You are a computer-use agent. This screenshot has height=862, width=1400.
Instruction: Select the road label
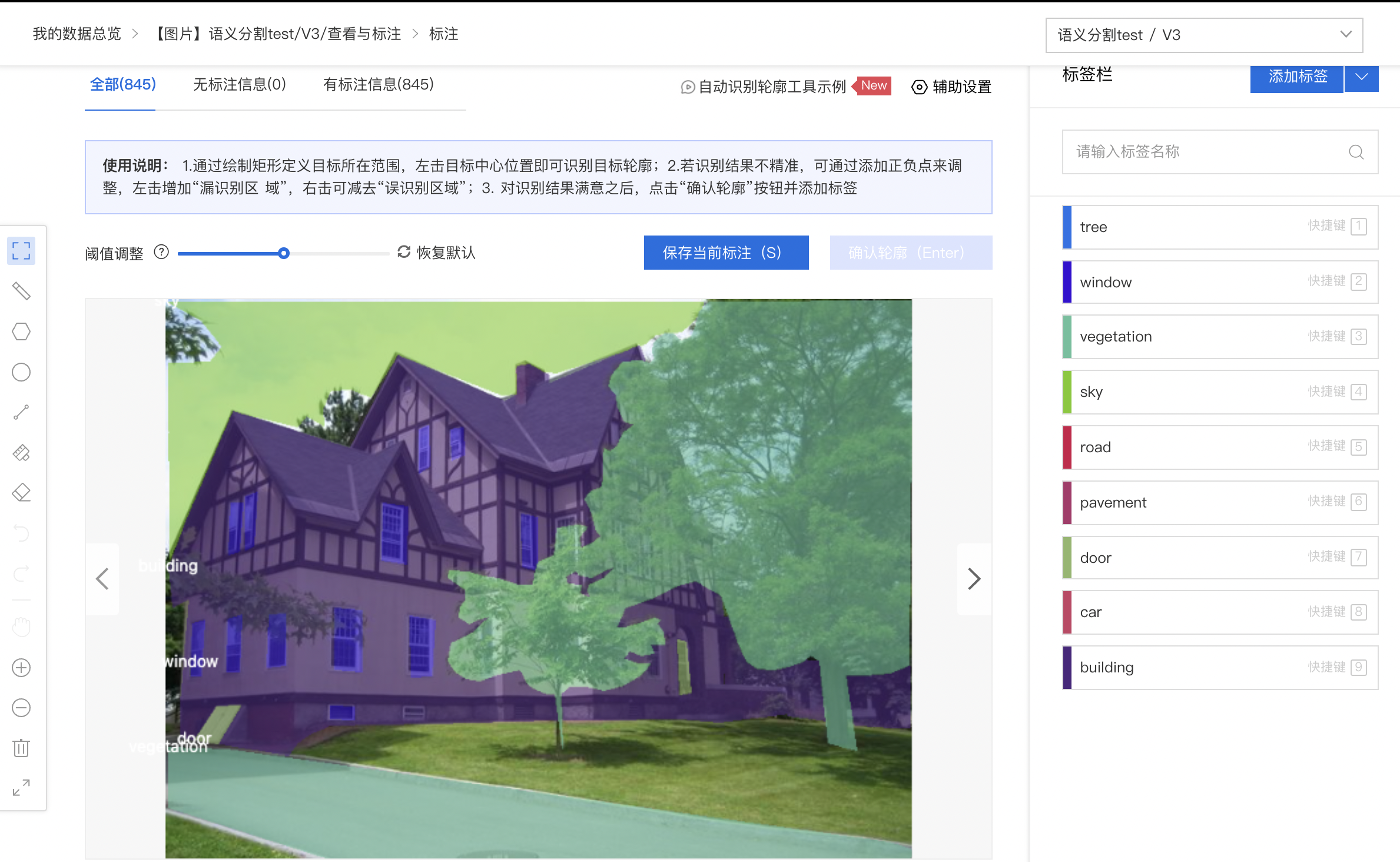1220,447
